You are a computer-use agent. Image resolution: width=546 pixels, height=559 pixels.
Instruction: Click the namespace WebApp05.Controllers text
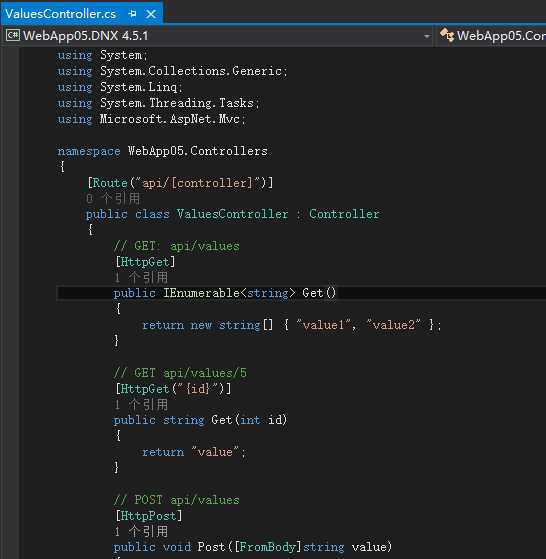coord(162,151)
